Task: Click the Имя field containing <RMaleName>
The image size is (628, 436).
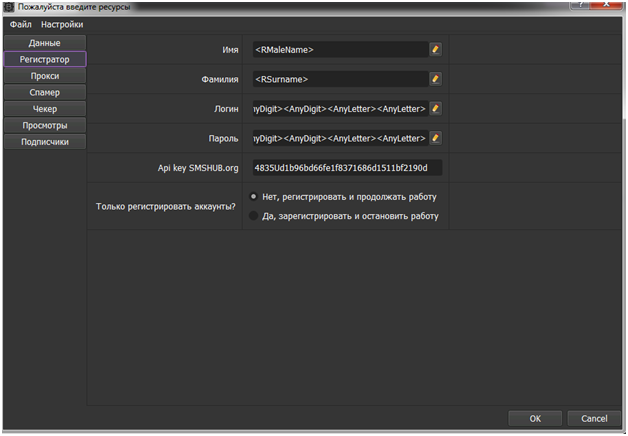Action: click(x=338, y=48)
